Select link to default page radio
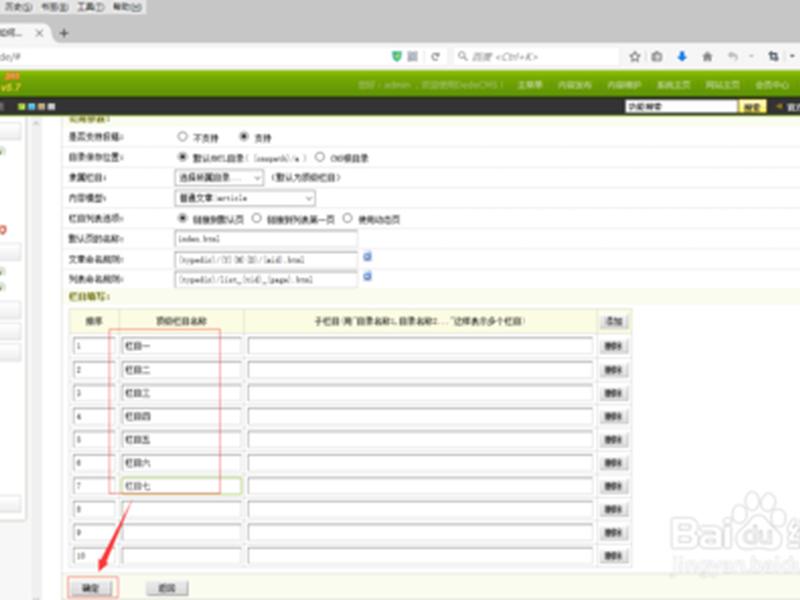 pyautogui.click(x=182, y=218)
